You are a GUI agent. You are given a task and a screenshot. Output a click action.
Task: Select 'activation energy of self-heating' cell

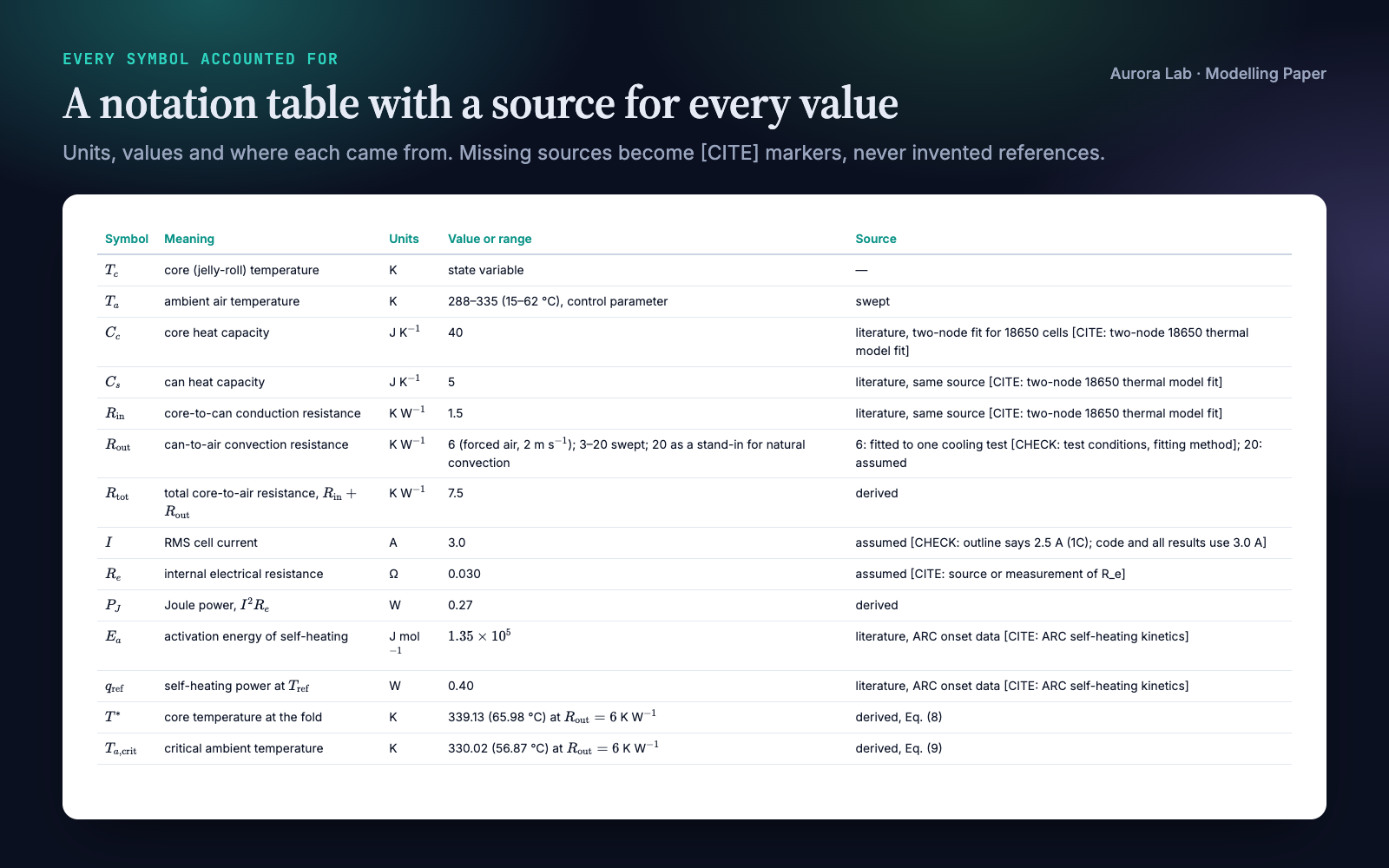coord(256,636)
